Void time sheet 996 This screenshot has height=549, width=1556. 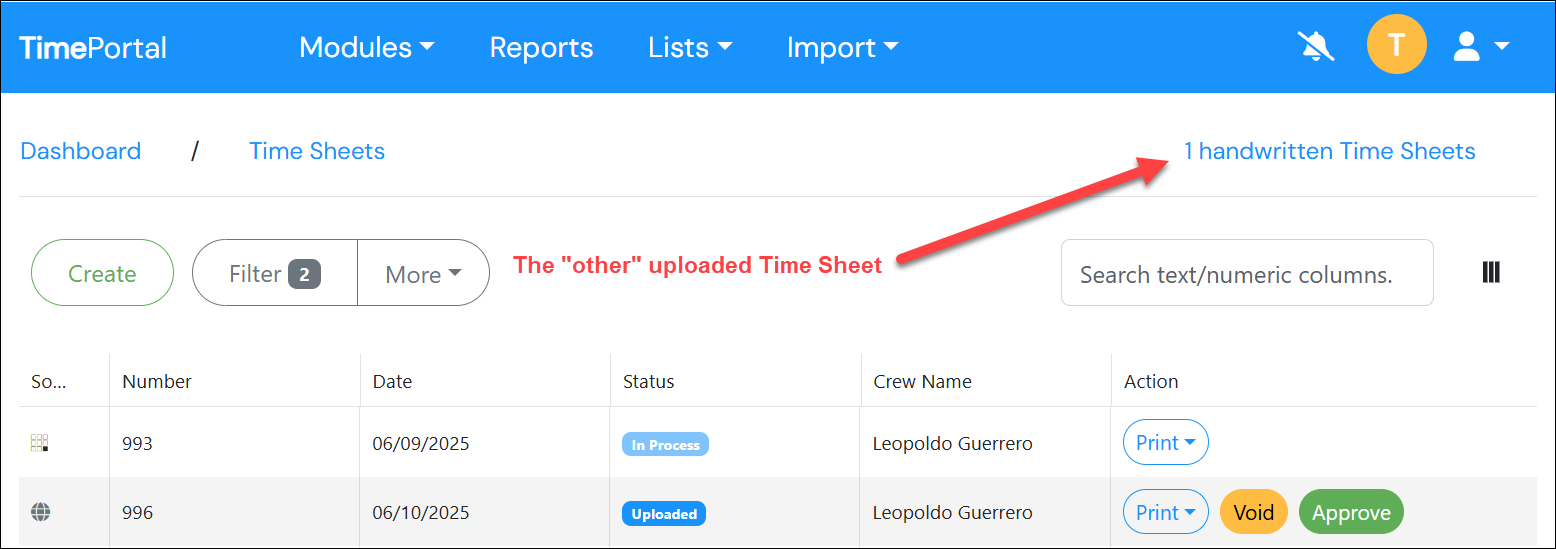tap(1253, 512)
